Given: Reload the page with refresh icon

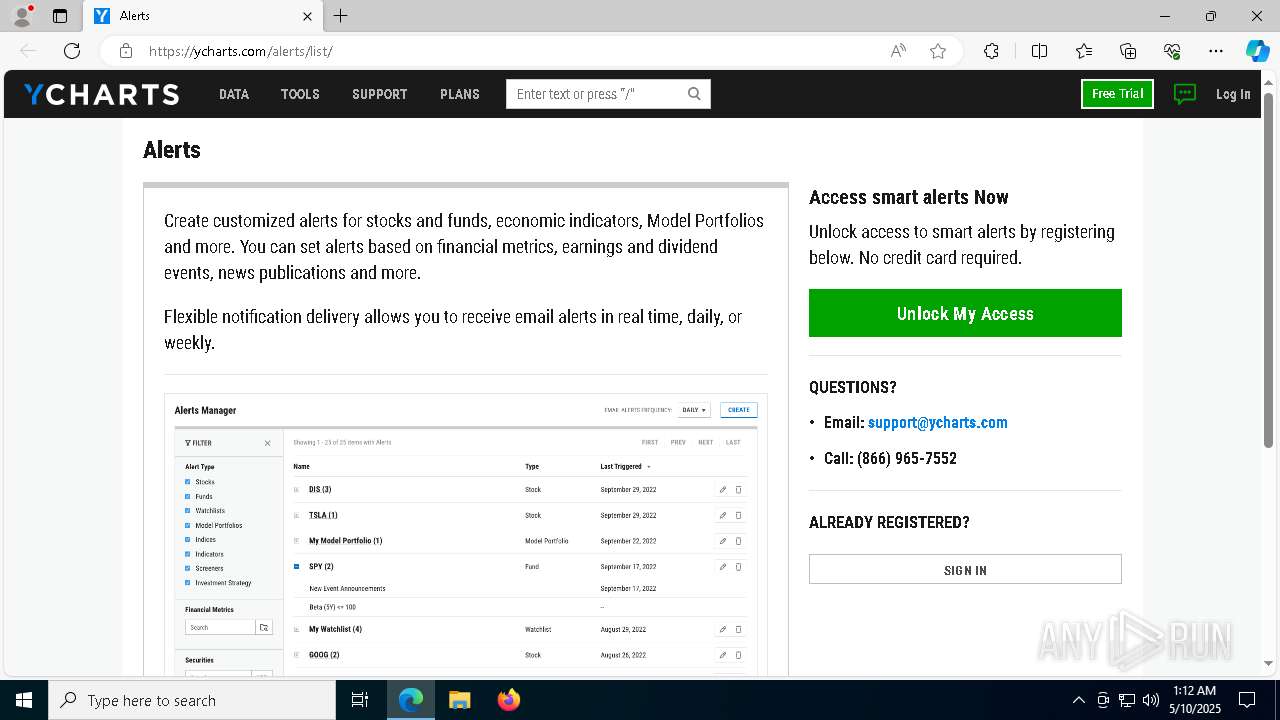Looking at the screenshot, I should tap(72, 51).
